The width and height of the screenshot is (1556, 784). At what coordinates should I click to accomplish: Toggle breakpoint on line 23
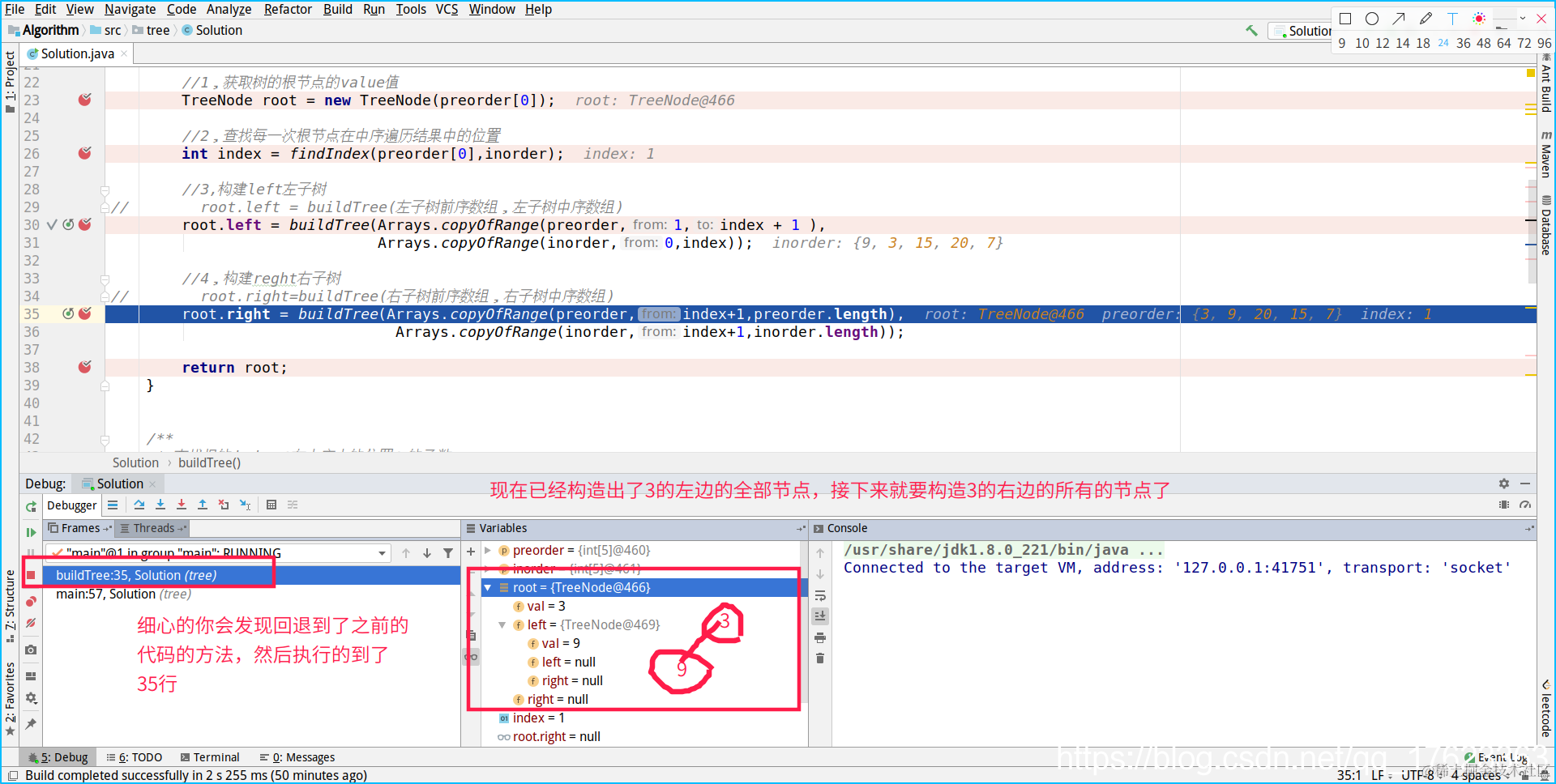pyautogui.click(x=84, y=100)
